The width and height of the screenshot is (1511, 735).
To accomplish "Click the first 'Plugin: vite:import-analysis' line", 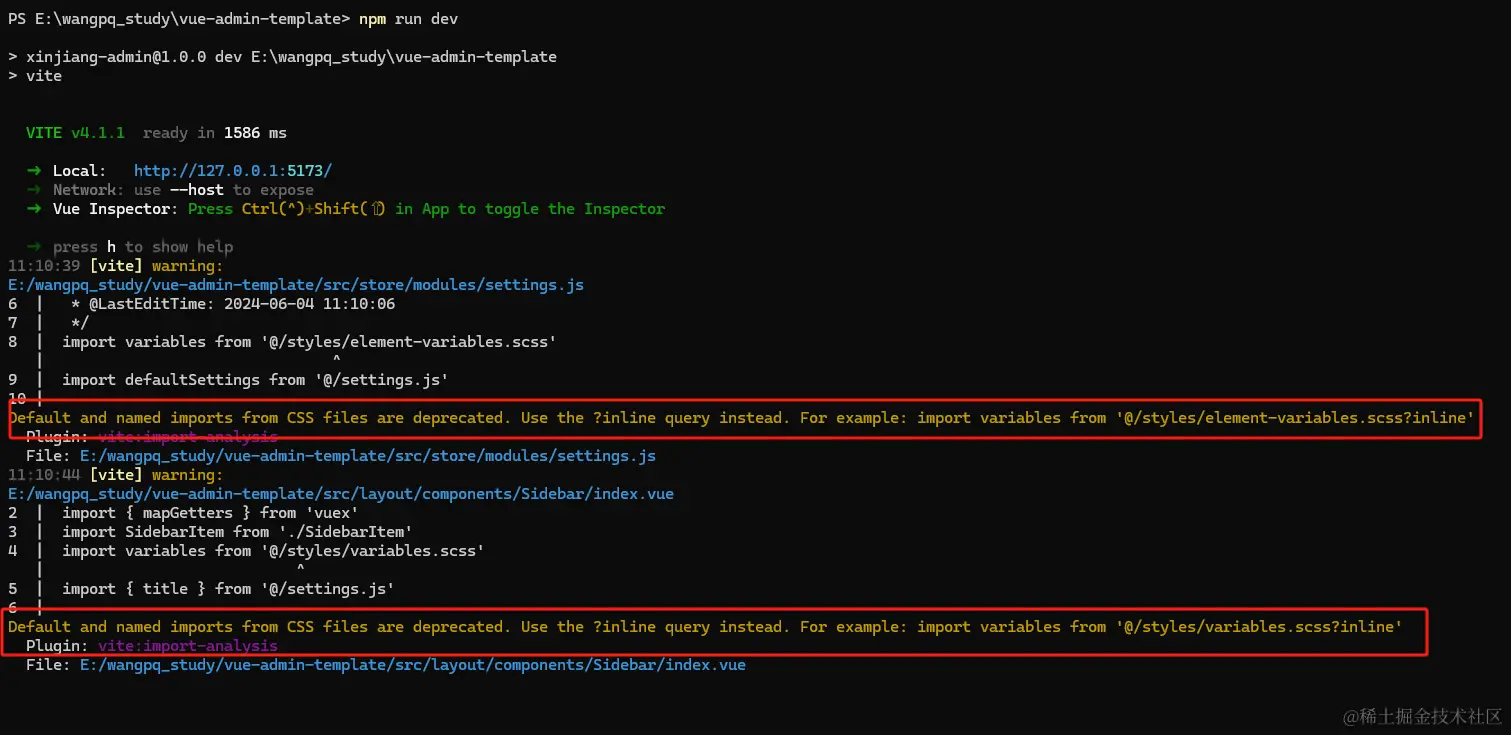I will (152, 437).
